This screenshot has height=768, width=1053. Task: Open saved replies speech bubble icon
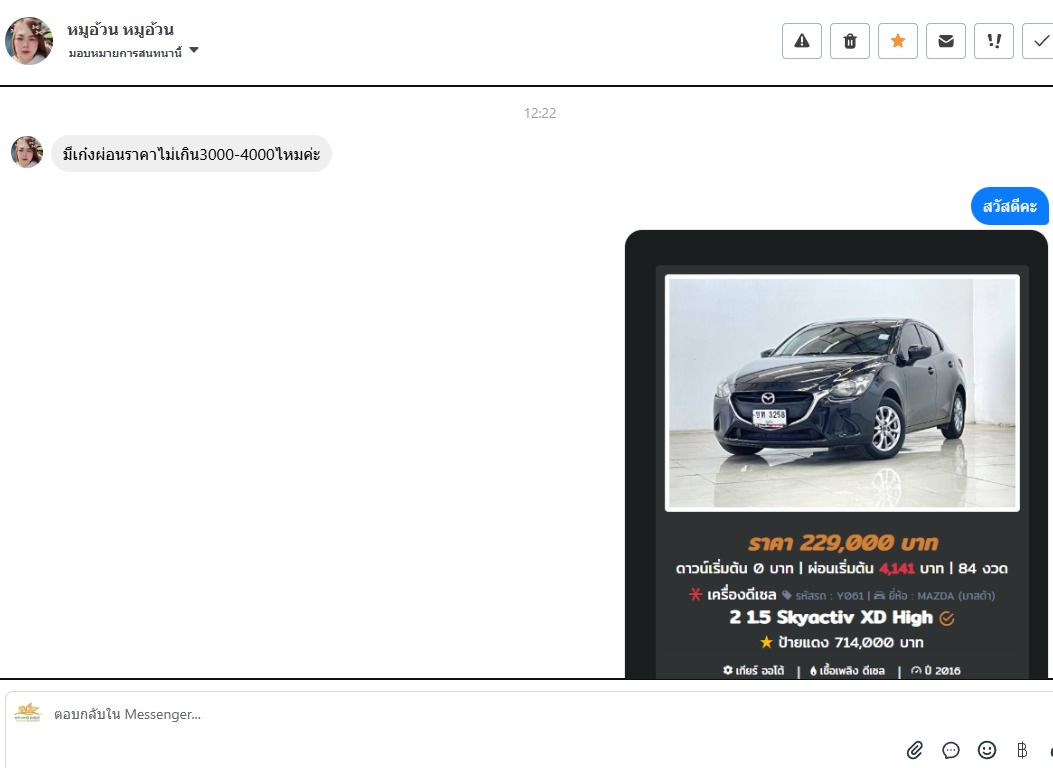[x=950, y=750]
